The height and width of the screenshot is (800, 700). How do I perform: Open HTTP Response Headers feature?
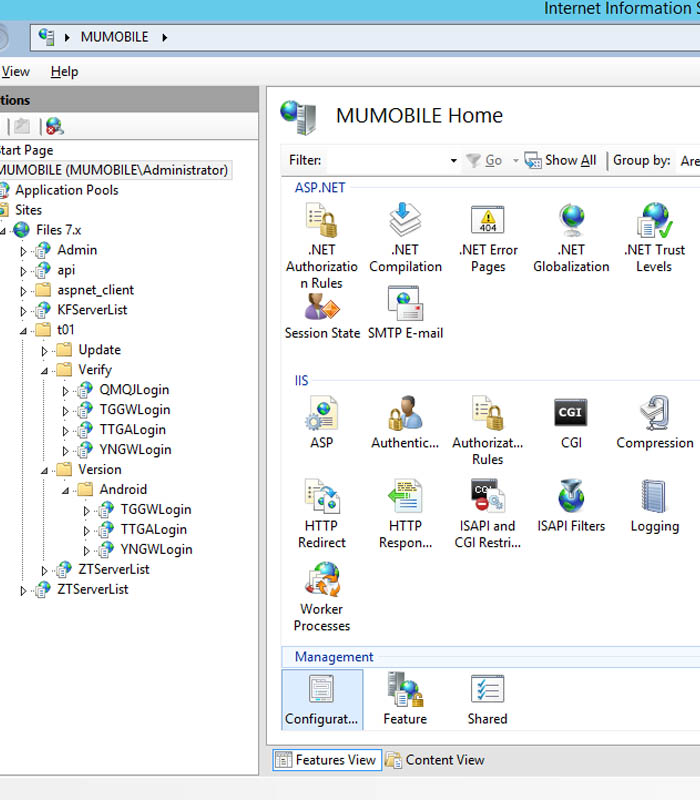pos(405,513)
